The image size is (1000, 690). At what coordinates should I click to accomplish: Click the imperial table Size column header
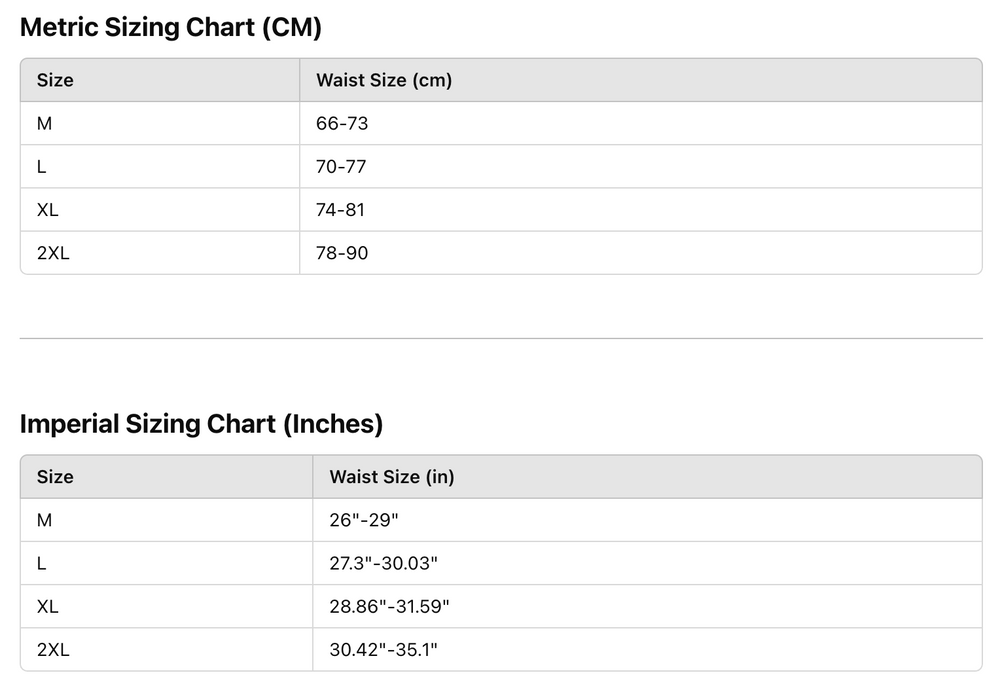click(x=55, y=477)
